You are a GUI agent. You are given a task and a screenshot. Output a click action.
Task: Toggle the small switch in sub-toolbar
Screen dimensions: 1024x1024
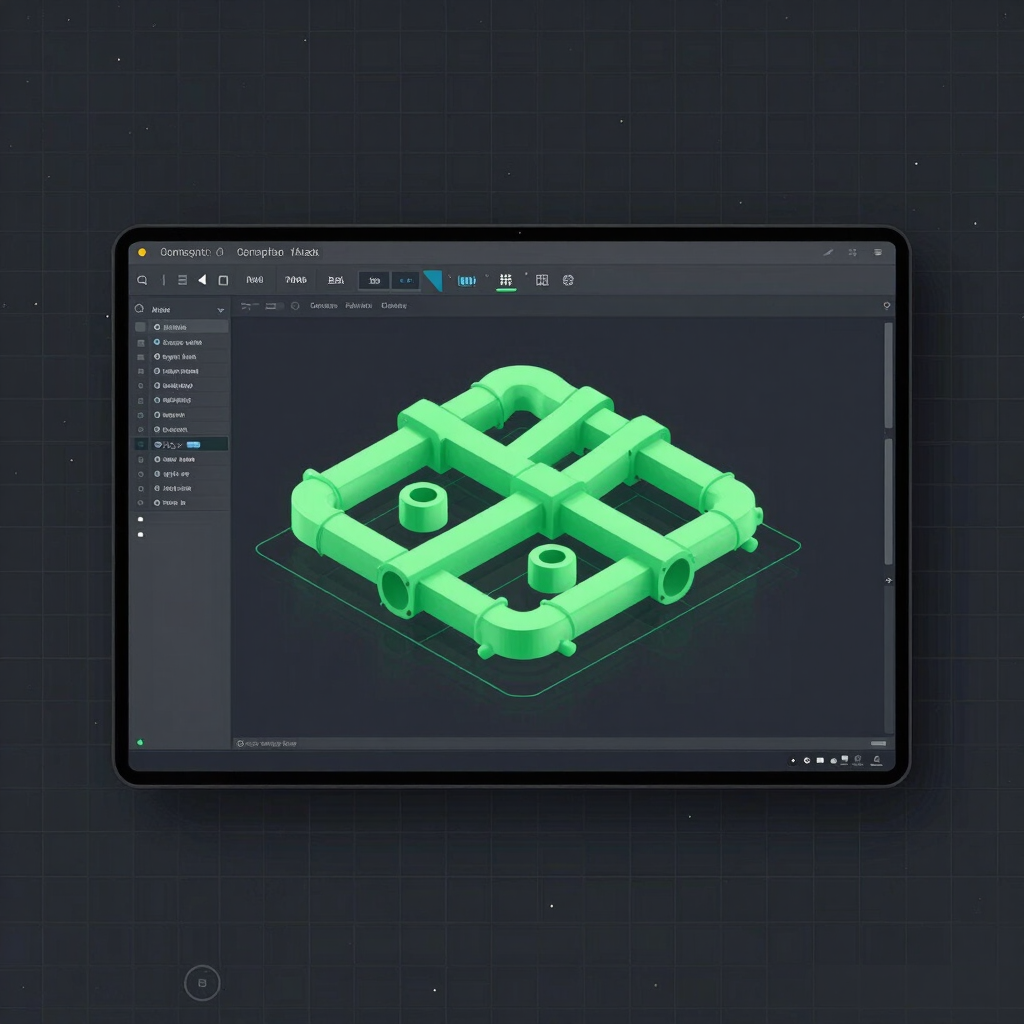point(274,306)
